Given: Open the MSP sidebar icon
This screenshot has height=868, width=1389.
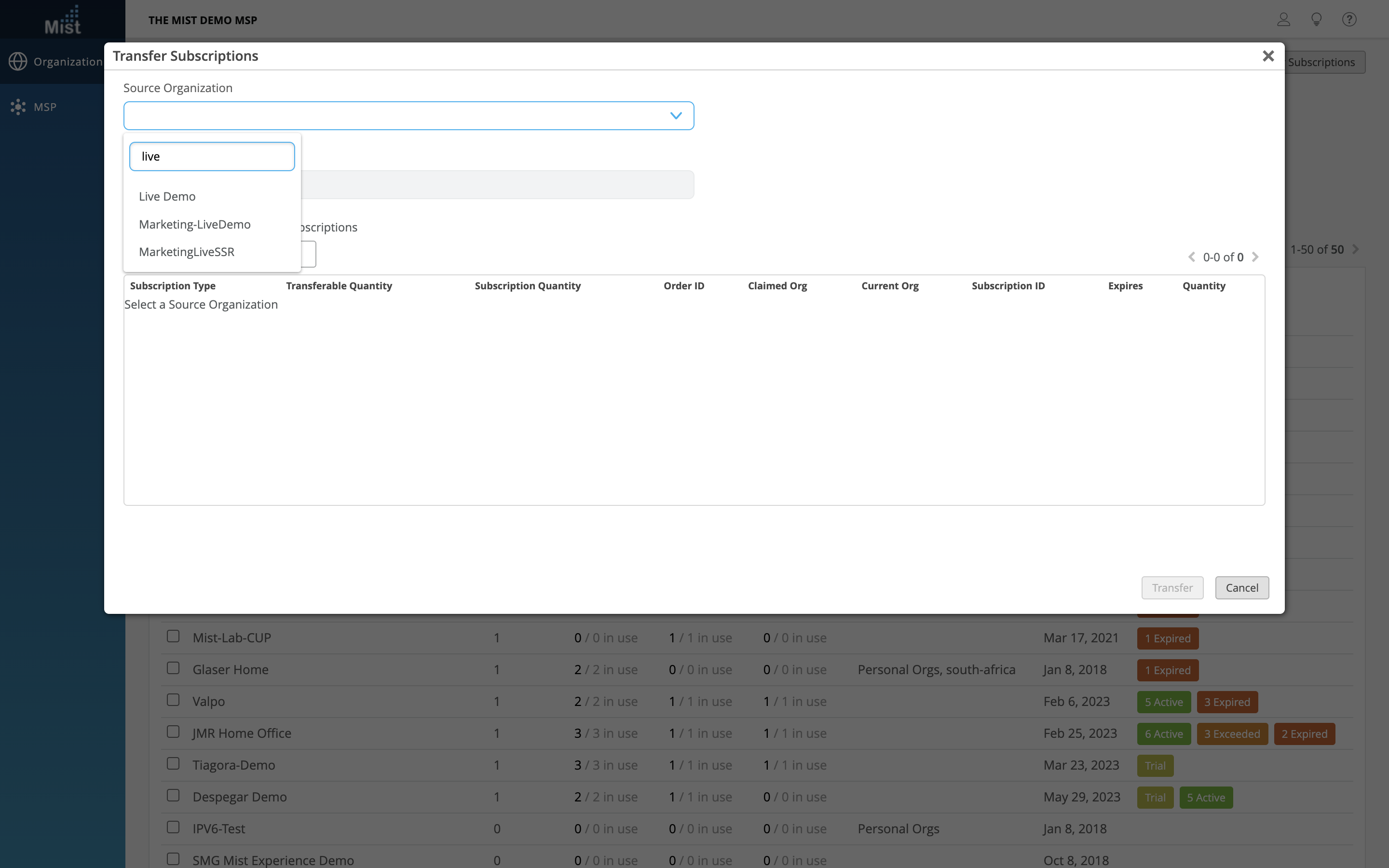Looking at the screenshot, I should tap(18, 107).
